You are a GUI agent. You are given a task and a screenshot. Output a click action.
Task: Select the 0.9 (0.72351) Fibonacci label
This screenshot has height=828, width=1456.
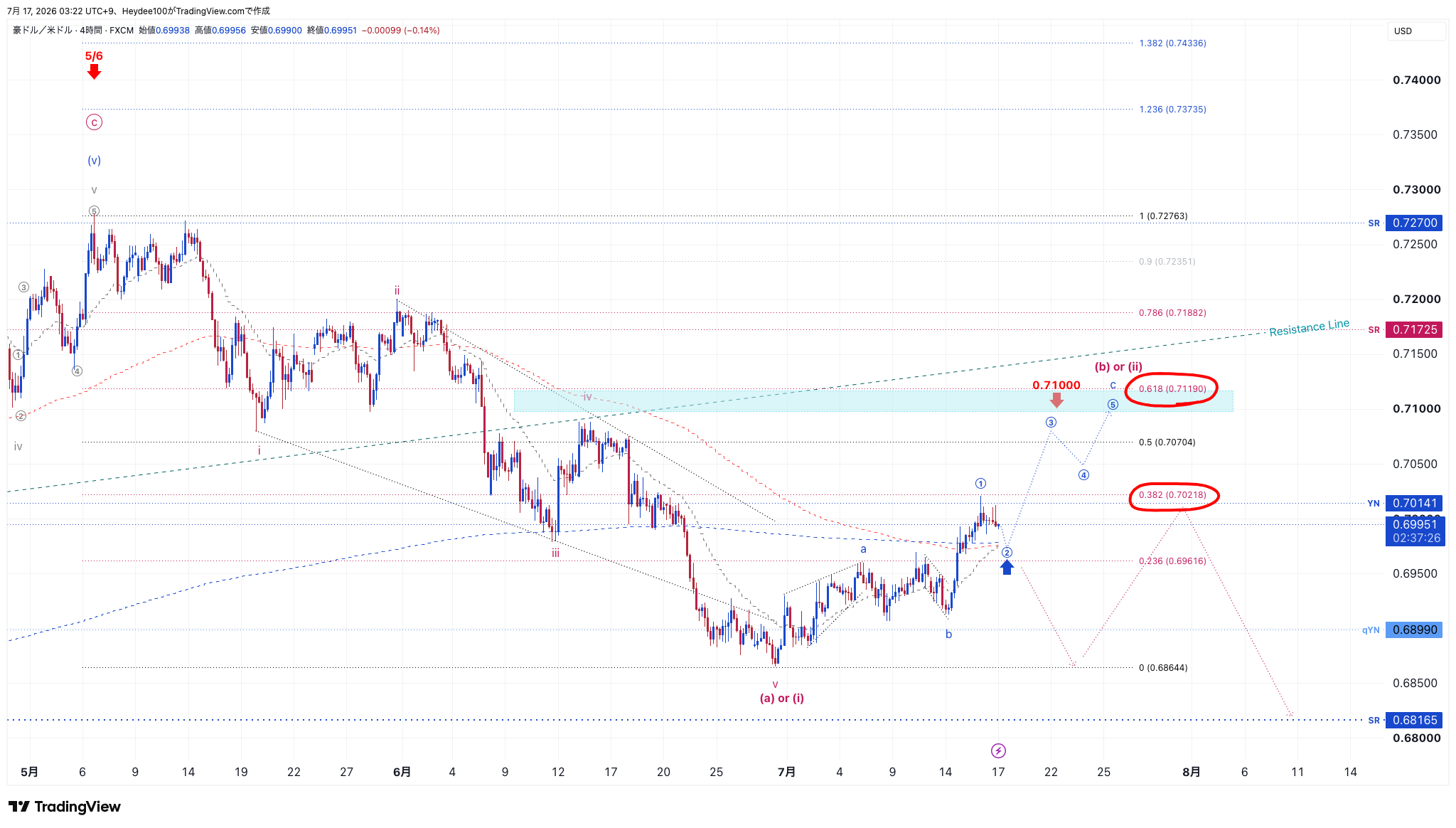click(1167, 261)
